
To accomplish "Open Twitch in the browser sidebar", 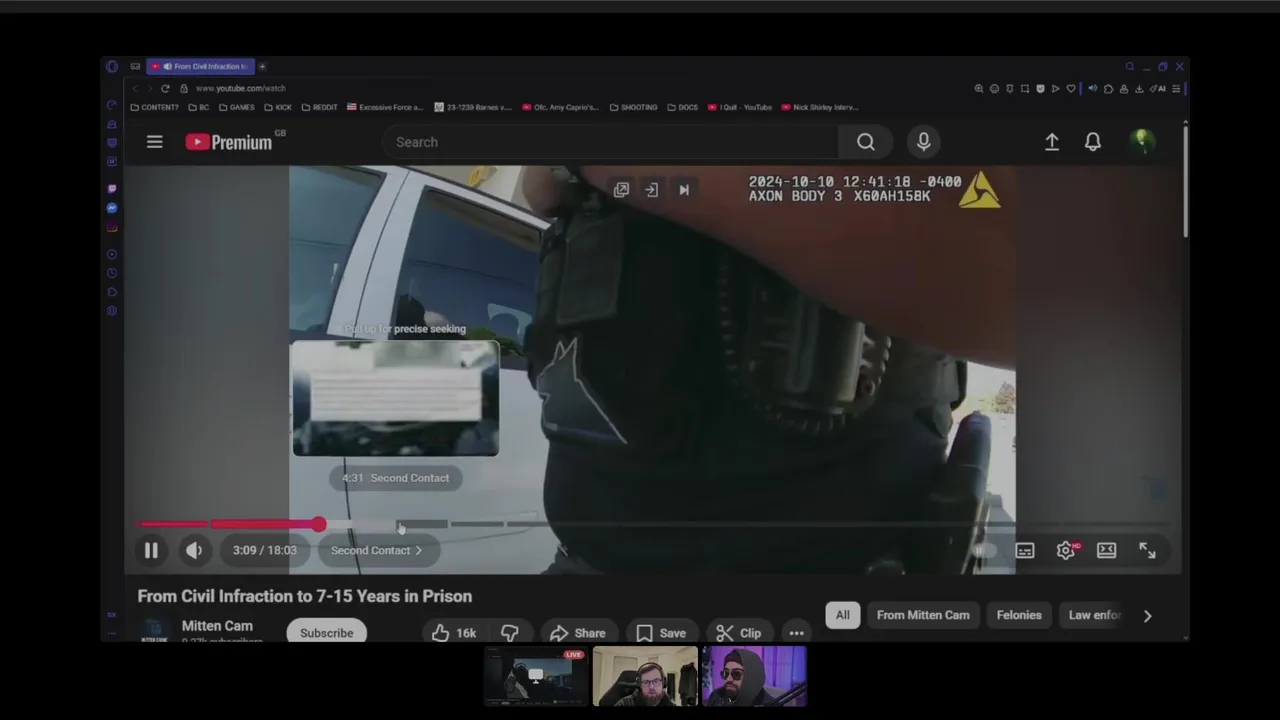I will pos(112,188).
